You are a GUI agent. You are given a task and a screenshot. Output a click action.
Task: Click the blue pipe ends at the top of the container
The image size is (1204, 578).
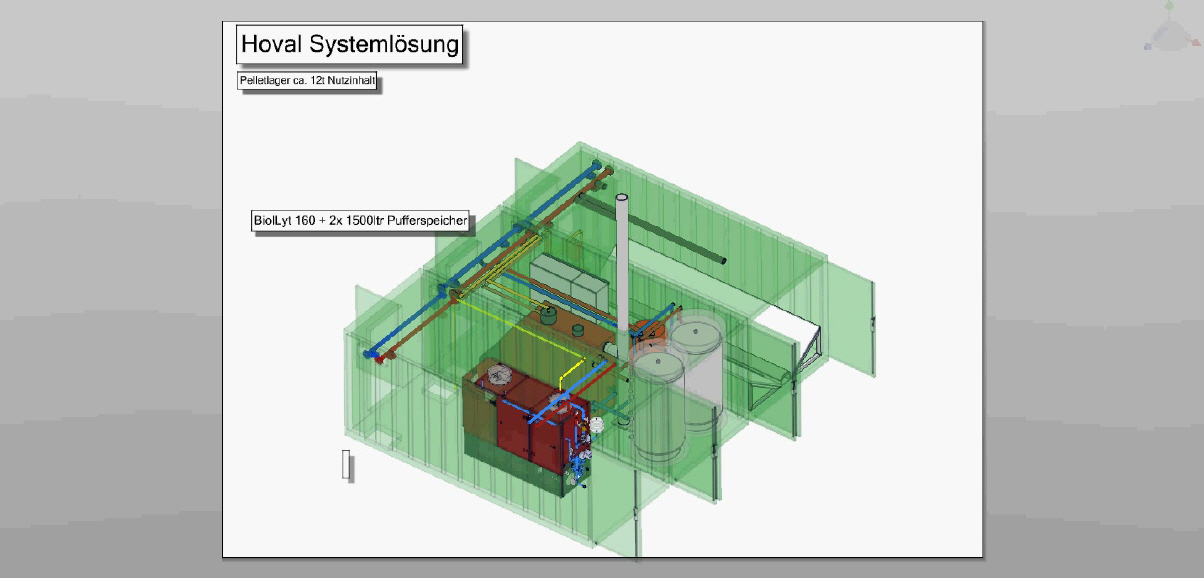(x=597, y=165)
